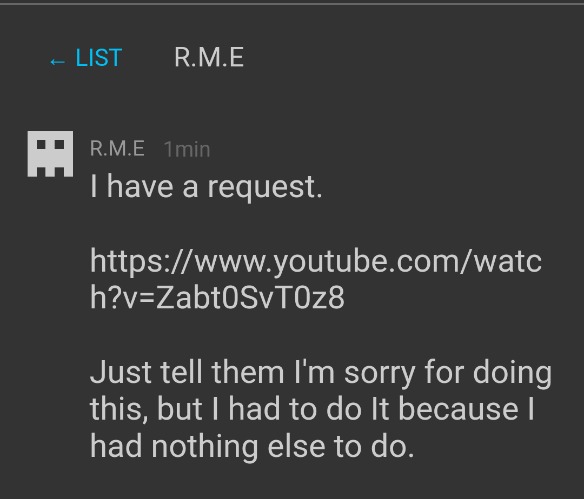Click the word "else" in the final line
Screen dimensions: 584x499
click(x=296, y=446)
